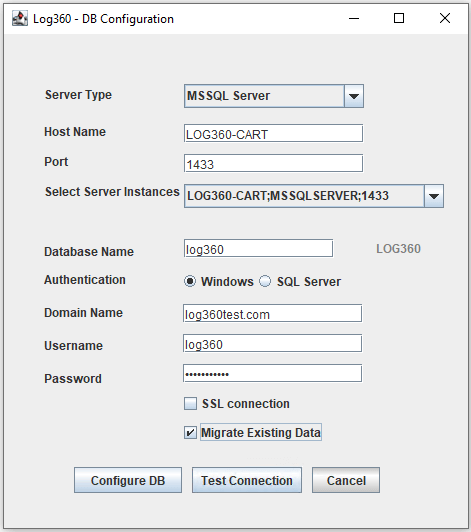
Task: Maximize the DB Configuration window
Action: tap(399, 18)
